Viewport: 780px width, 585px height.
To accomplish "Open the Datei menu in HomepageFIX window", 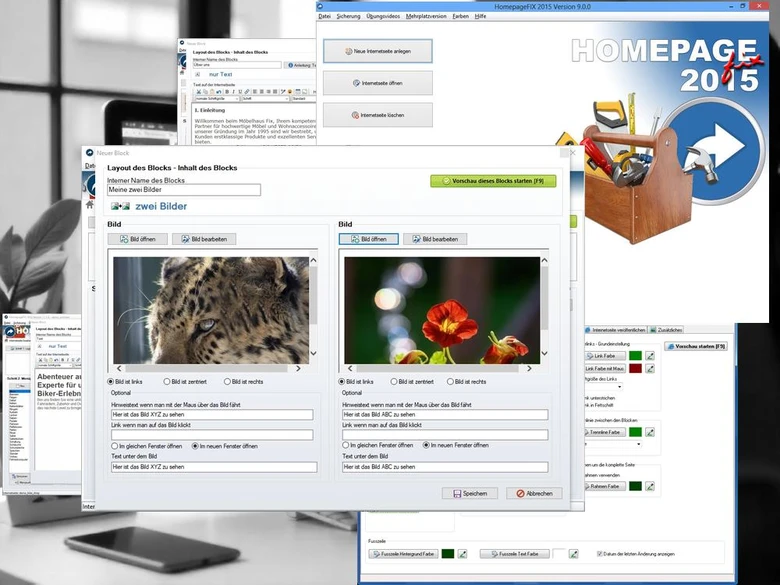I will tap(324, 16).
